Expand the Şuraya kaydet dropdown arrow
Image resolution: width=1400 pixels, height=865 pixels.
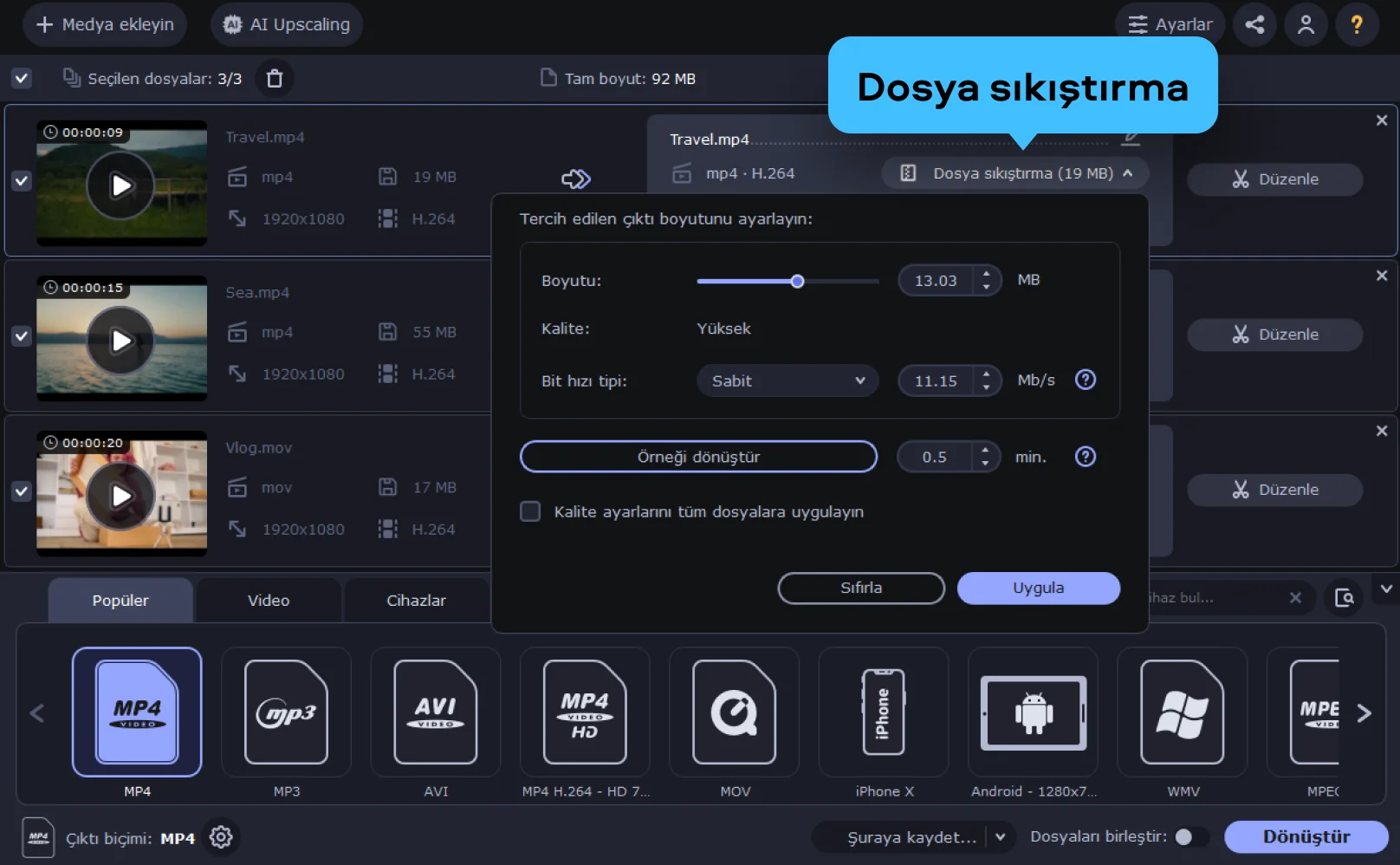(1001, 837)
